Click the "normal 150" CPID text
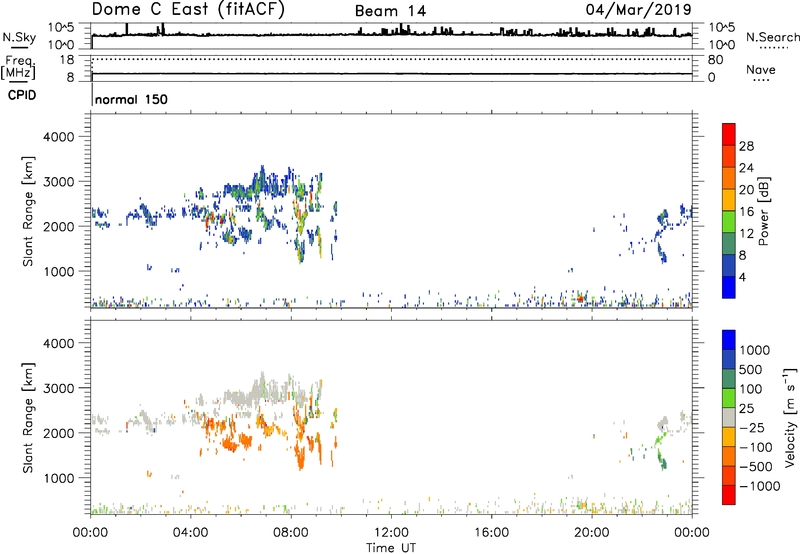Image resolution: width=800 pixels, height=554 pixels. pos(131,99)
